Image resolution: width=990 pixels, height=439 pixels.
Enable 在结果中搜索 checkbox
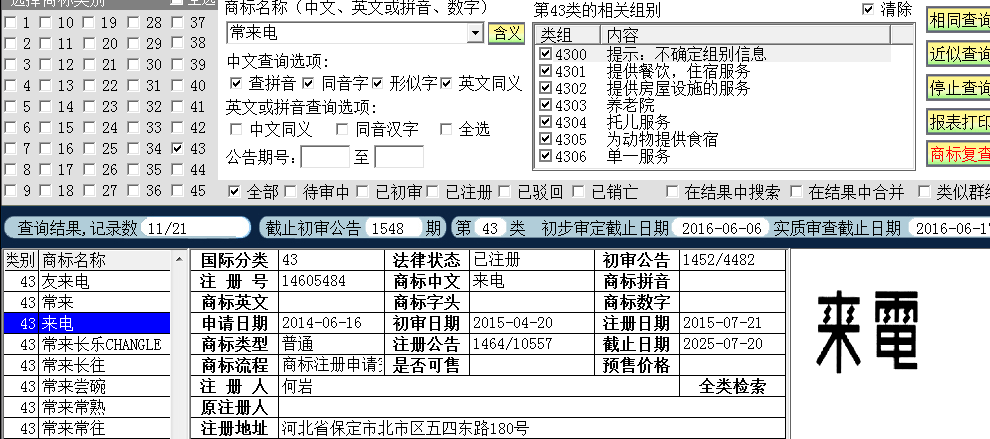tap(672, 191)
